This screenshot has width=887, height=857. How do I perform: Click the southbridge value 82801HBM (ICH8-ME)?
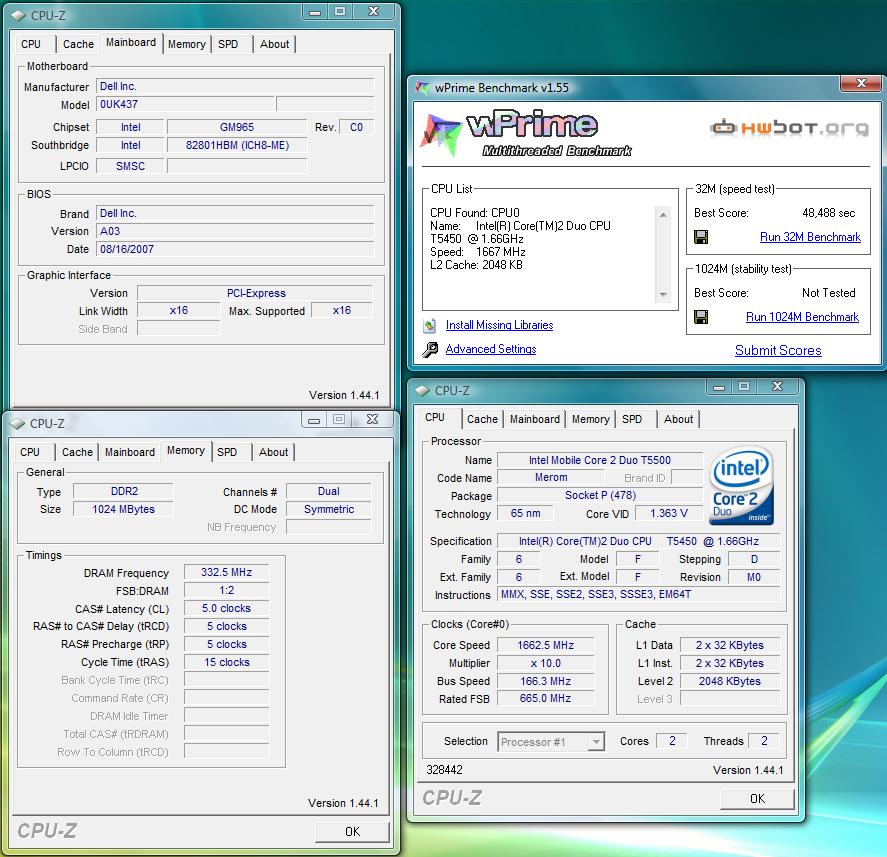pyautogui.click(x=237, y=145)
